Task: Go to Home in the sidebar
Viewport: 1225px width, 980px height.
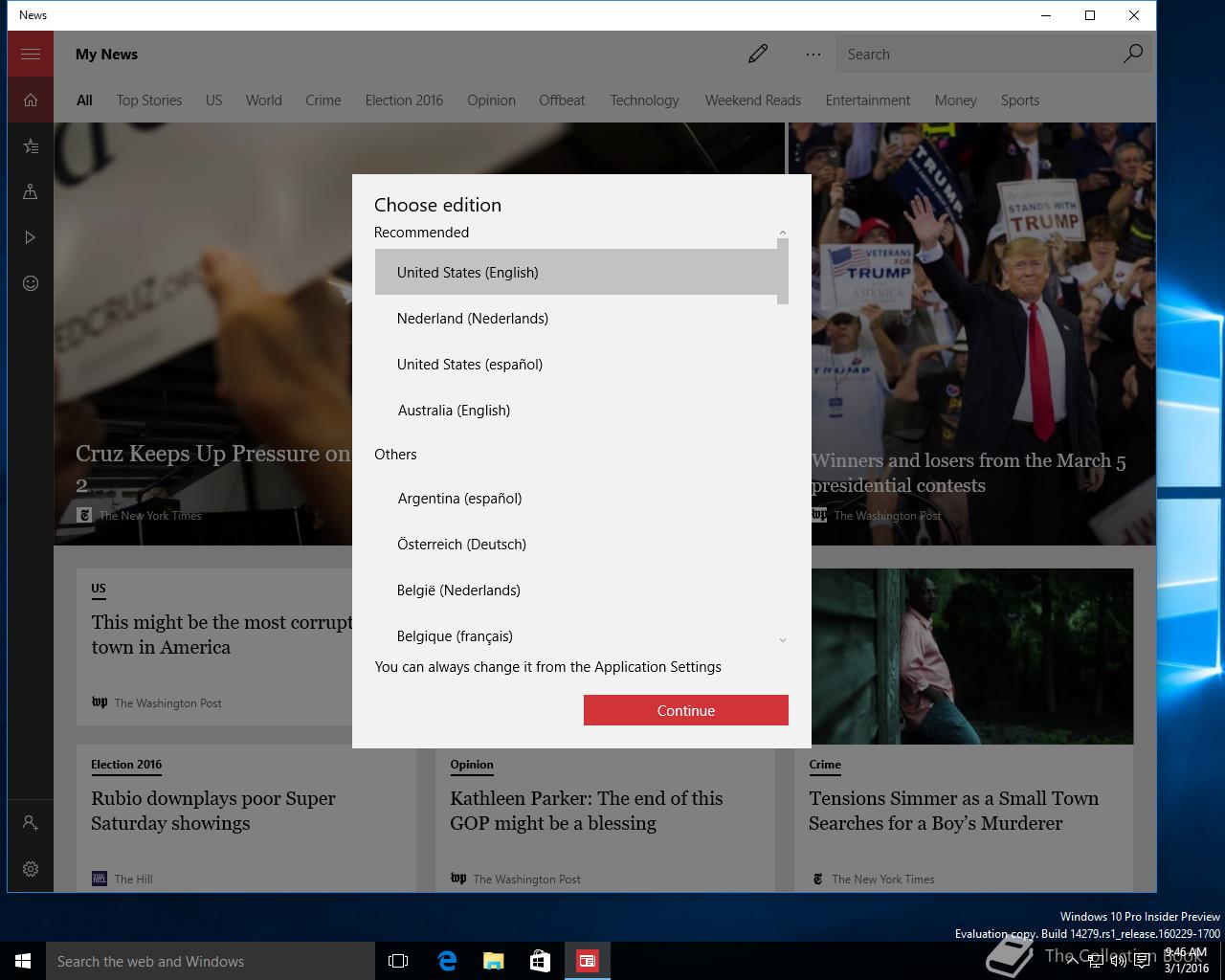Action: tap(31, 100)
